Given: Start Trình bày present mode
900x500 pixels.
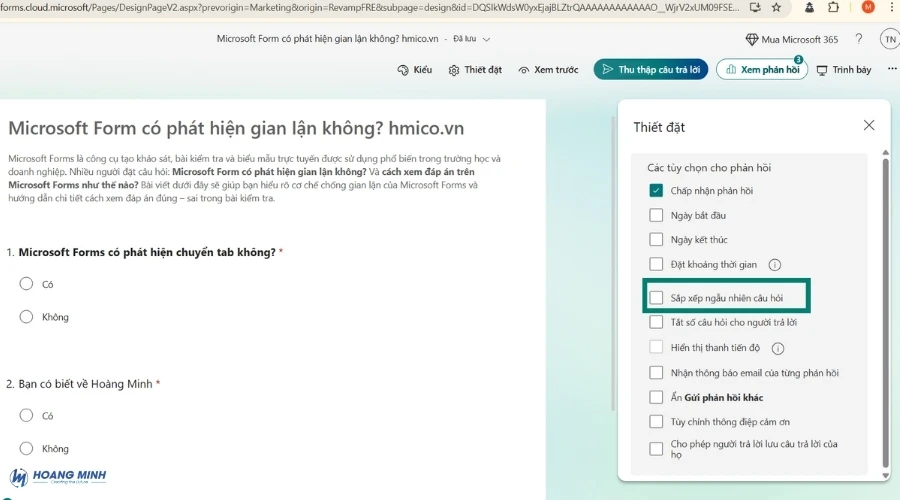Looking at the screenshot, I should click(x=844, y=69).
